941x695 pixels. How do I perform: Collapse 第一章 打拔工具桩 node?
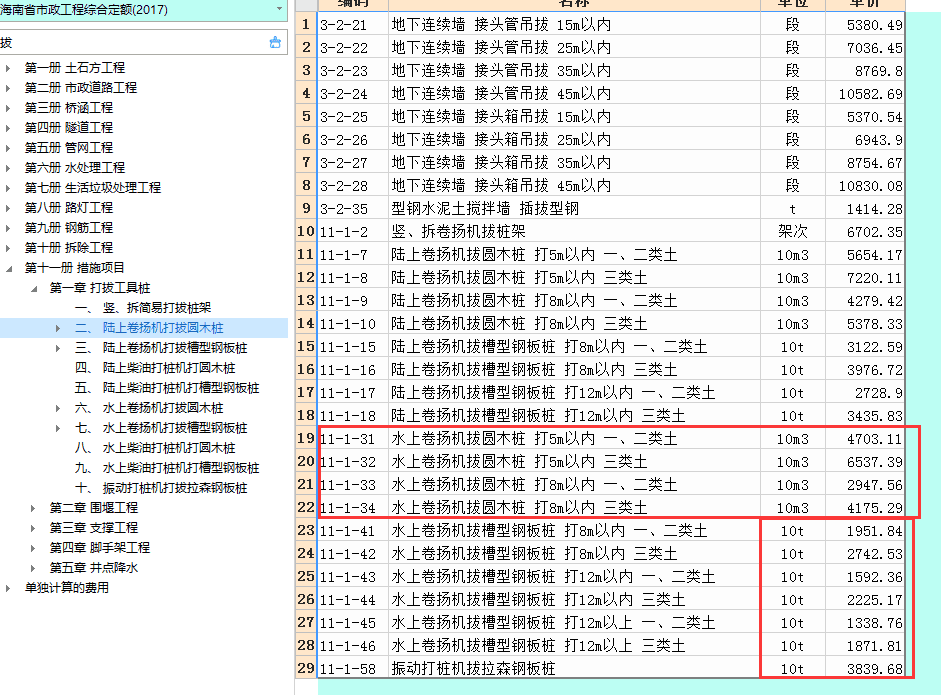tap(34, 289)
